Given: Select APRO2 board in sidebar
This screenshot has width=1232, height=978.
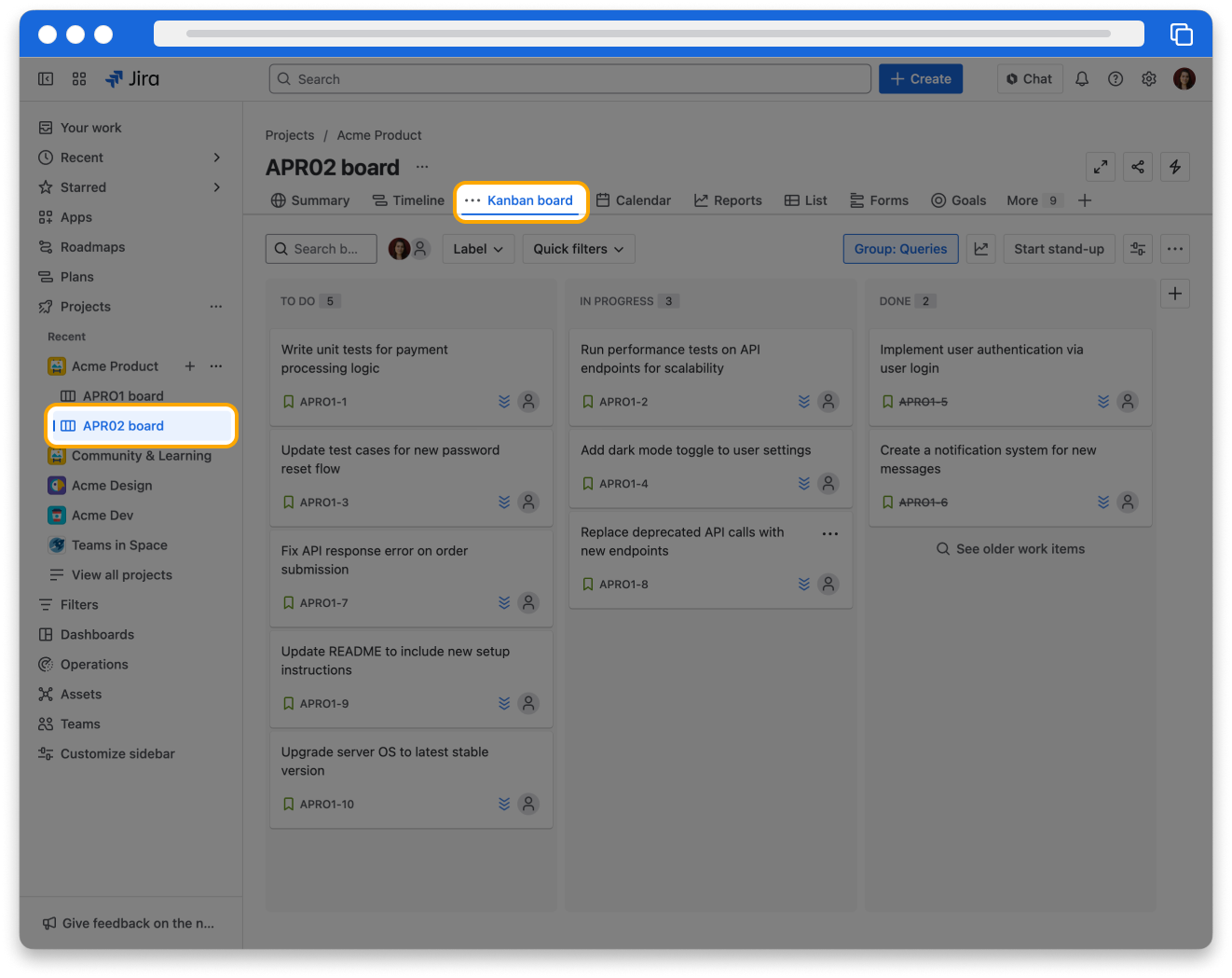Looking at the screenshot, I should [140, 426].
